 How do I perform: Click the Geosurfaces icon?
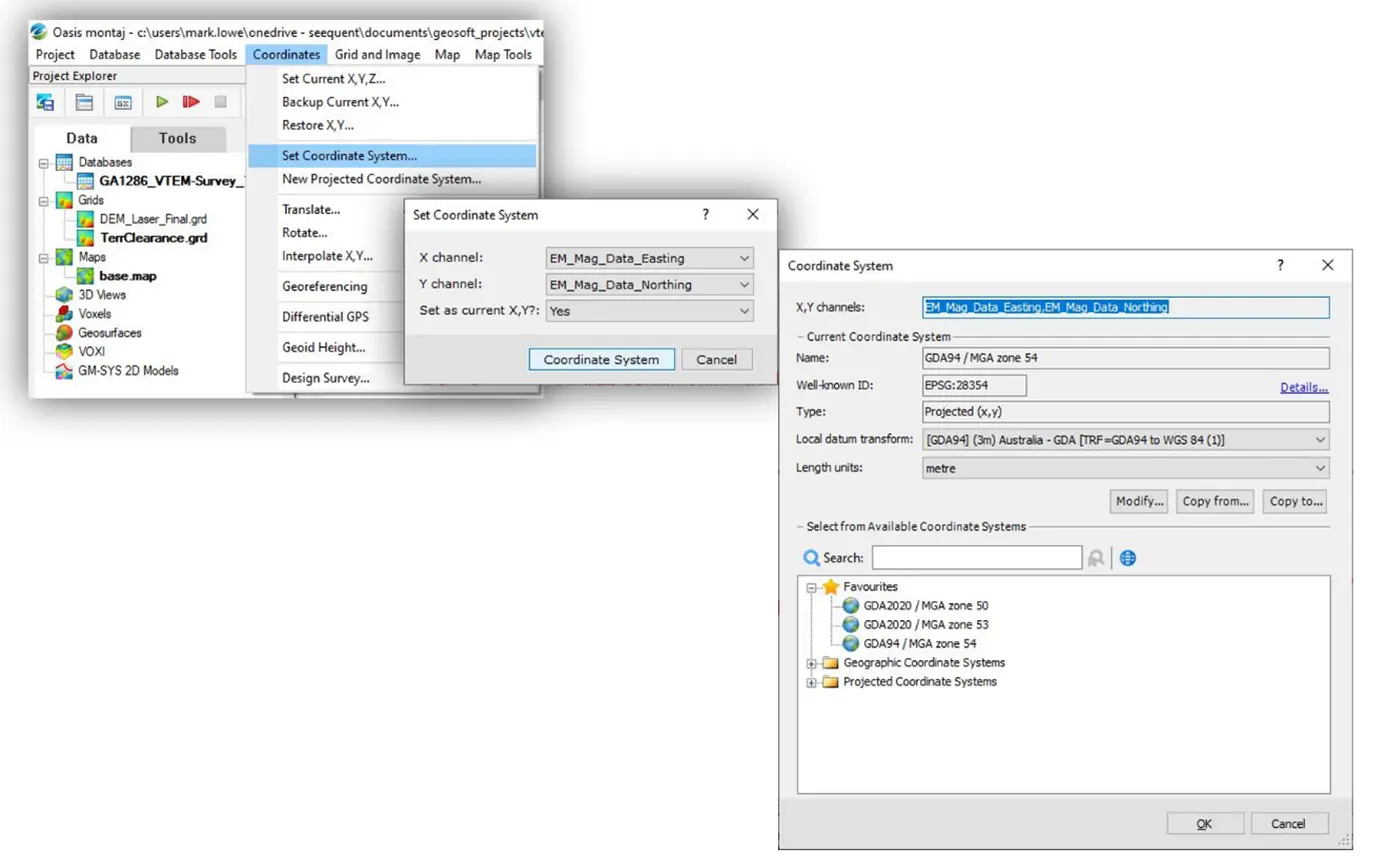[64, 333]
